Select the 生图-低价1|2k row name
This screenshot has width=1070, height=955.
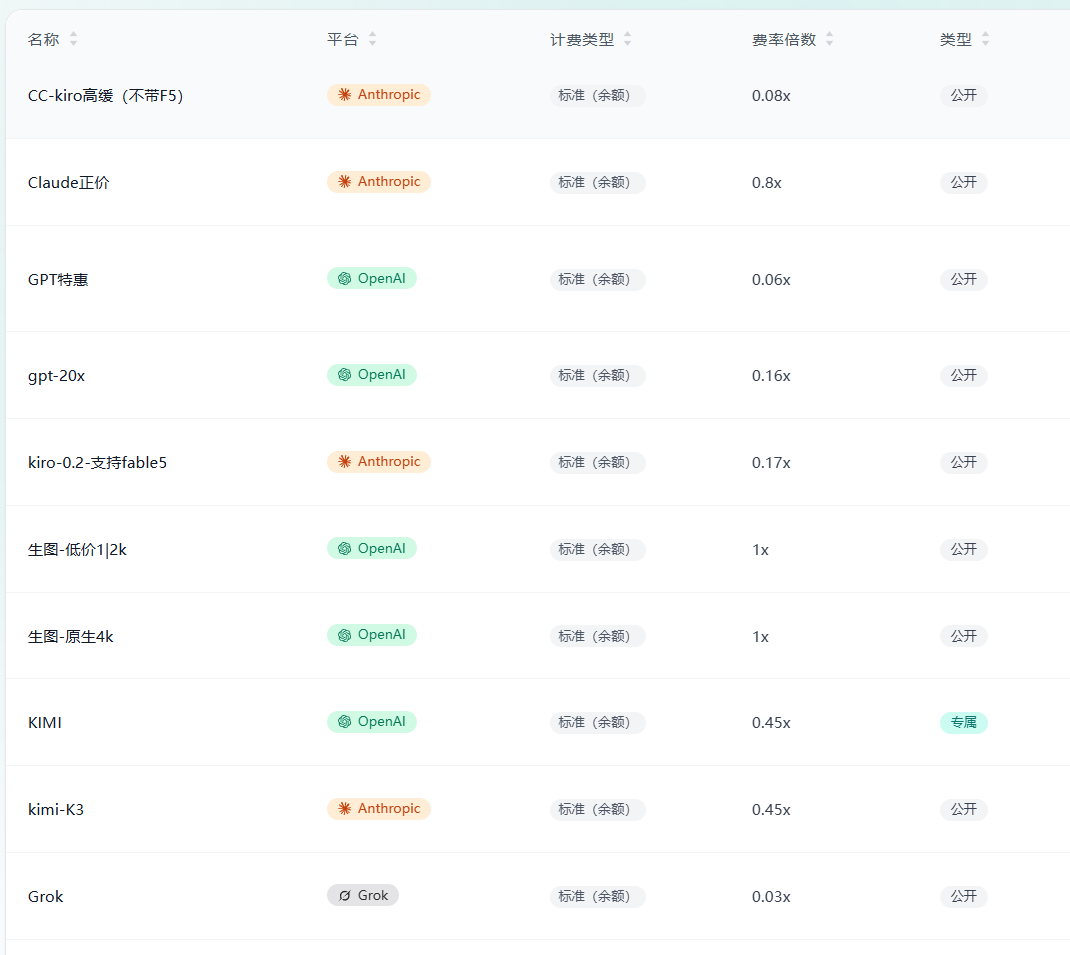[x=77, y=550]
